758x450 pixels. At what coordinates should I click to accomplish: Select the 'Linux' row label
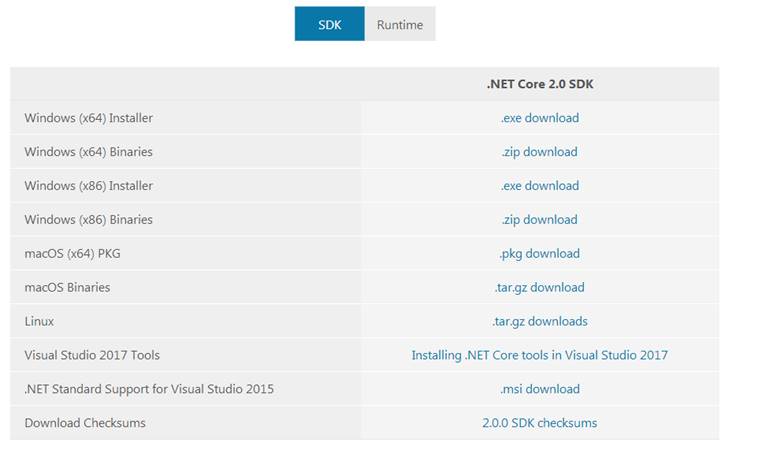click(x=39, y=321)
